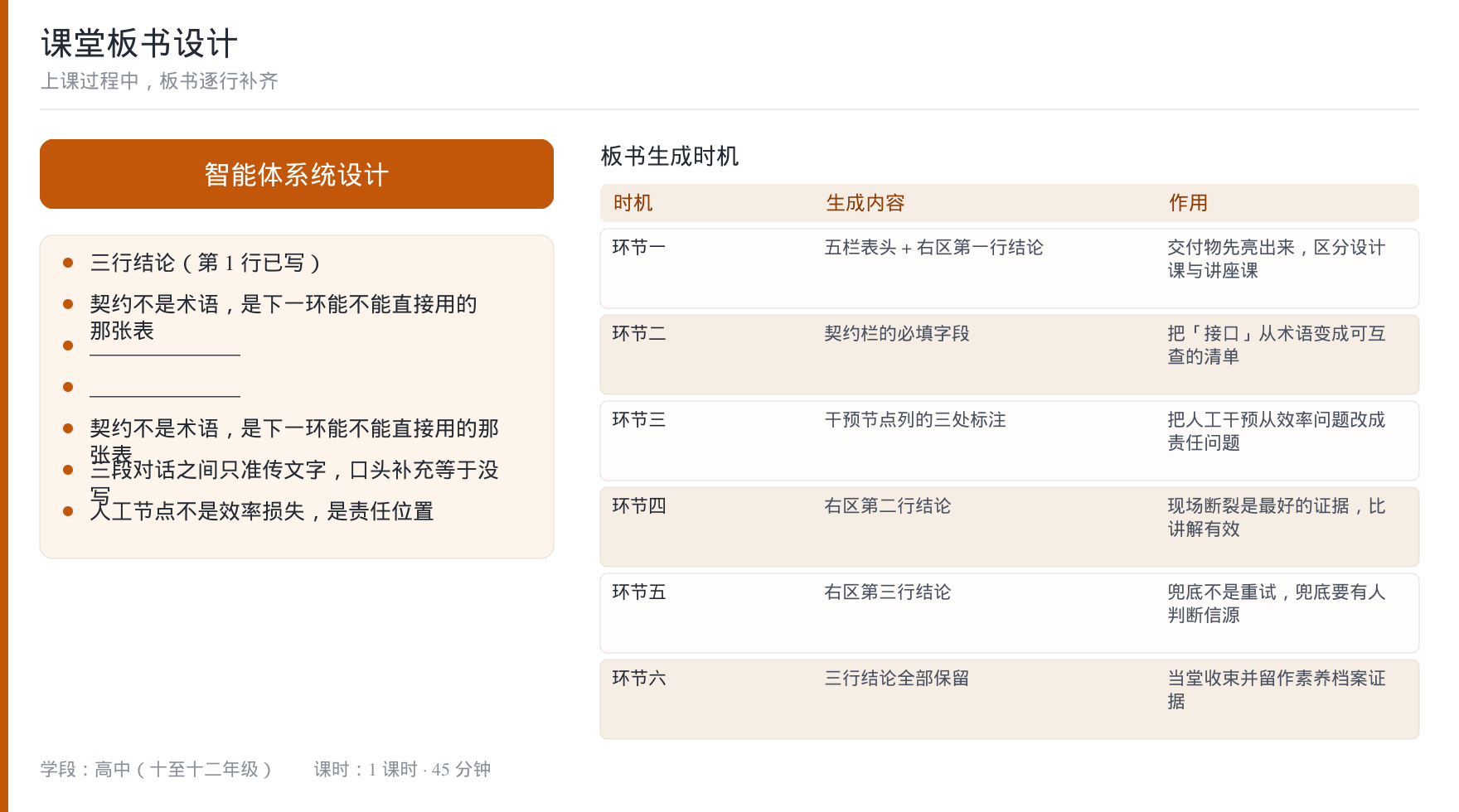Select the 环节一 row label
This screenshot has width=1459, height=812.
point(638,247)
